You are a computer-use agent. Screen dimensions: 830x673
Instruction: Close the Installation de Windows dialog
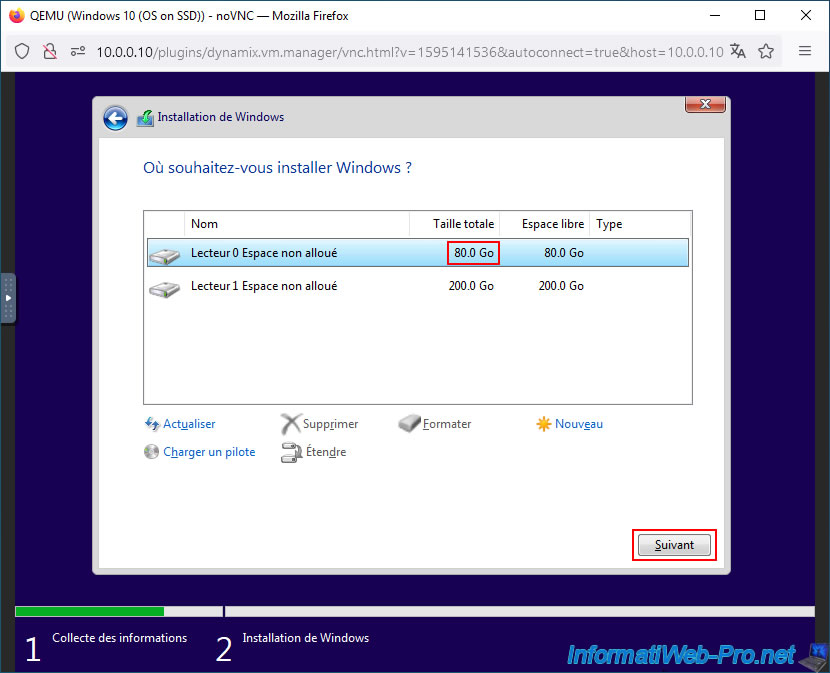pos(705,104)
